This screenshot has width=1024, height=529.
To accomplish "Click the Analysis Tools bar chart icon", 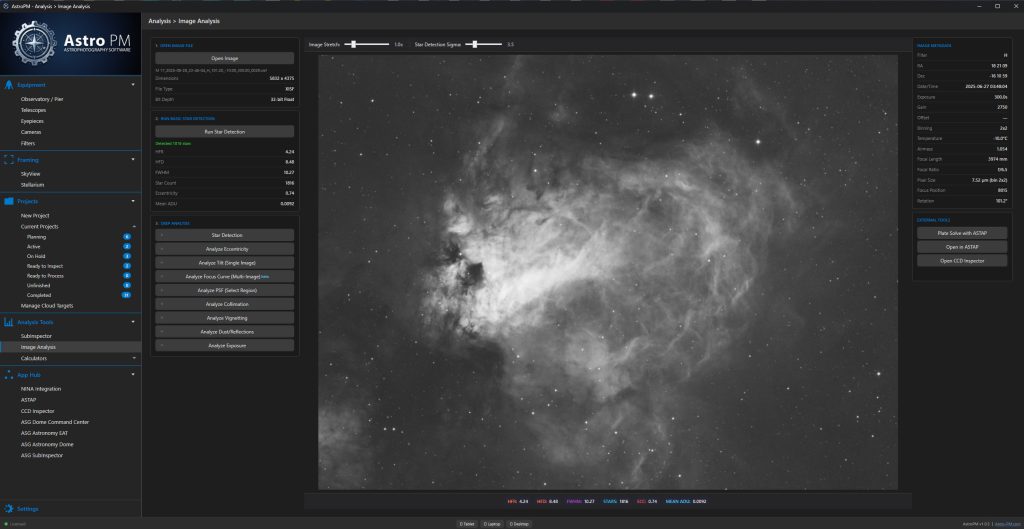I will click(x=9, y=322).
